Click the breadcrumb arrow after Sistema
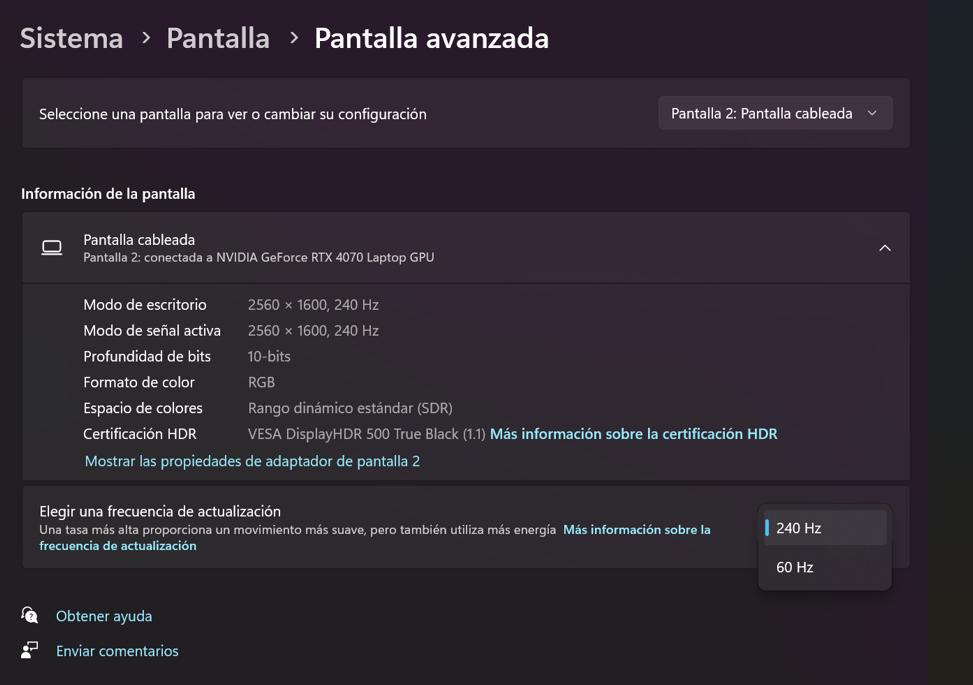The width and height of the screenshot is (973, 685). [146, 38]
